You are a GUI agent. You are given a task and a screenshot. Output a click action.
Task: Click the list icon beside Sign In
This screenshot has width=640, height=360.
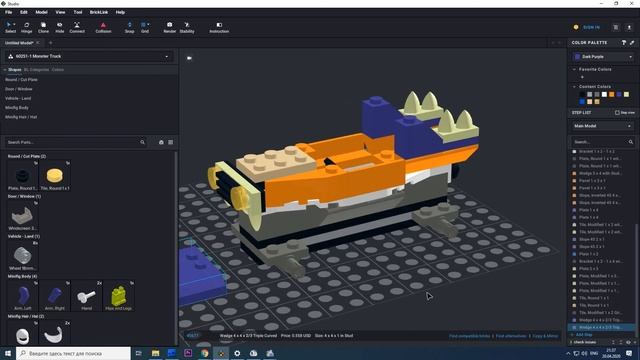(616, 27)
